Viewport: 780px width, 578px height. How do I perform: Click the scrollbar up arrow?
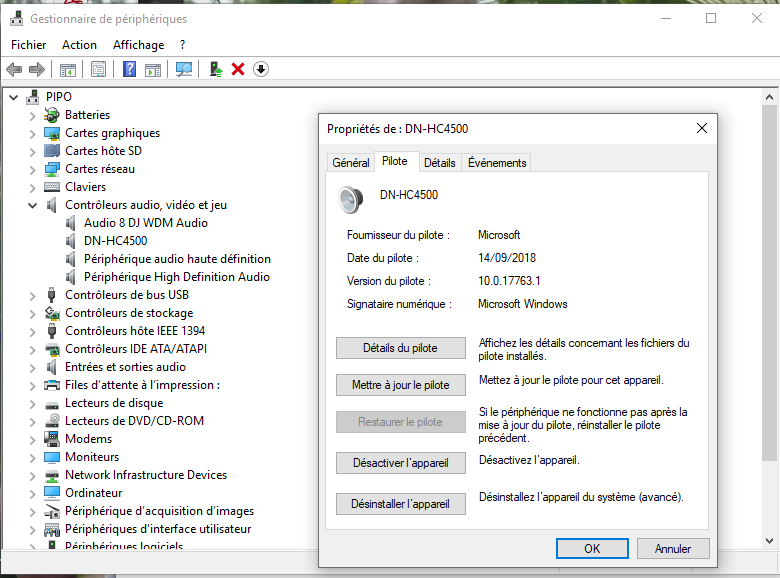click(x=769, y=97)
